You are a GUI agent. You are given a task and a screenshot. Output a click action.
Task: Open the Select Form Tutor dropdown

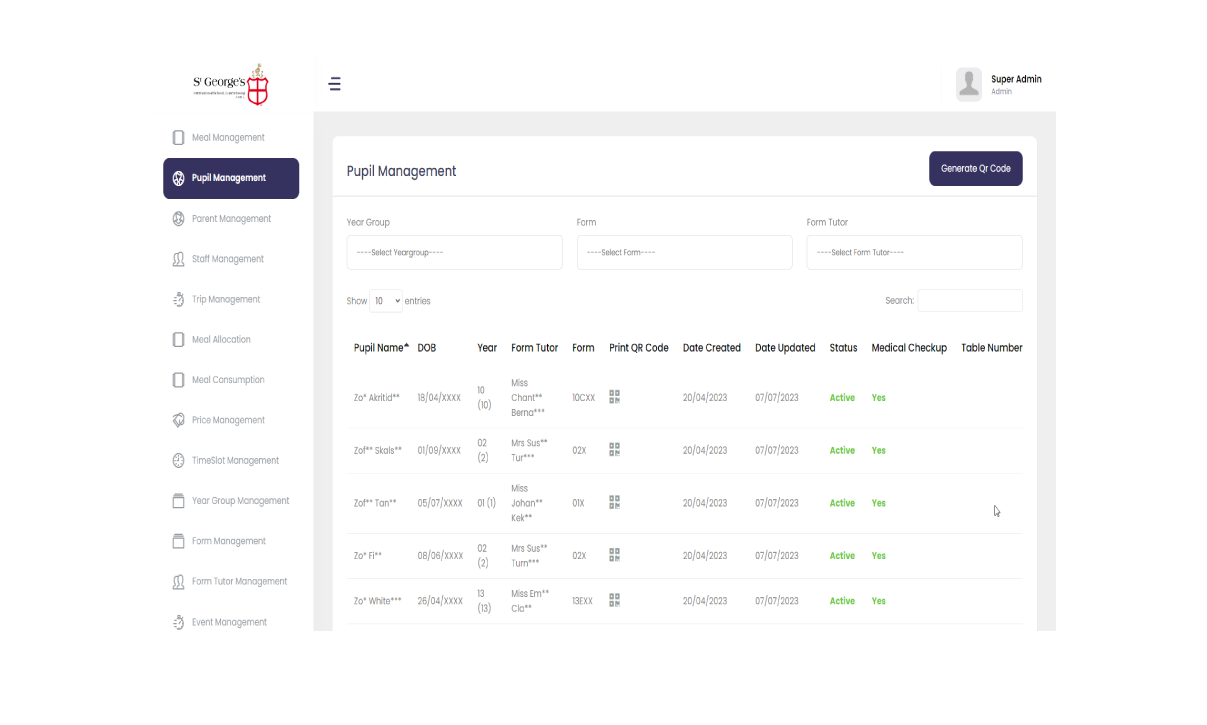coord(914,253)
